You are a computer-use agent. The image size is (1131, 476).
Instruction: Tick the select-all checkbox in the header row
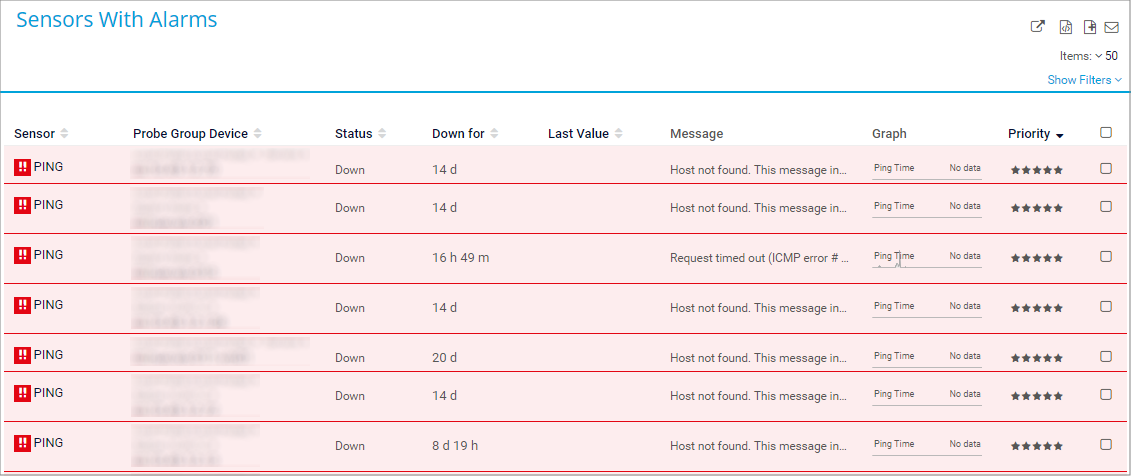[x=1106, y=132]
